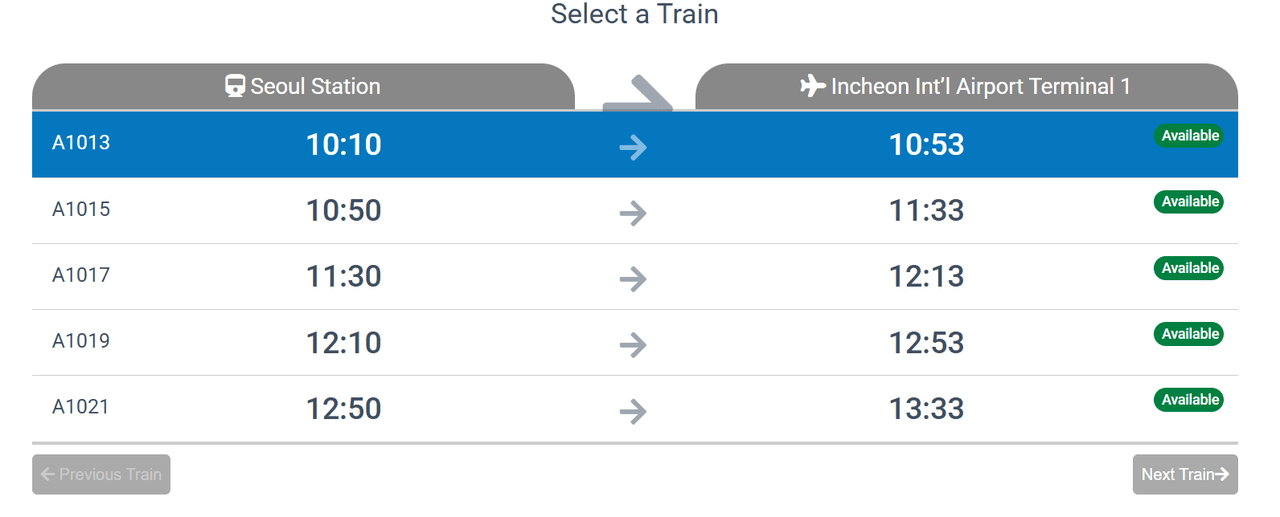Click the large gray arrow between stations
This screenshot has height=517, width=1280.
click(x=636, y=94)
